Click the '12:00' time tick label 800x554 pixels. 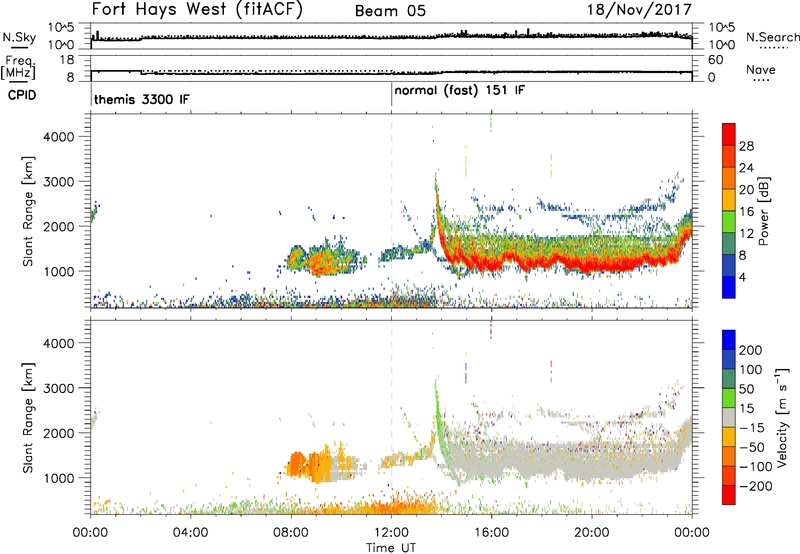(x=391, y=533)
